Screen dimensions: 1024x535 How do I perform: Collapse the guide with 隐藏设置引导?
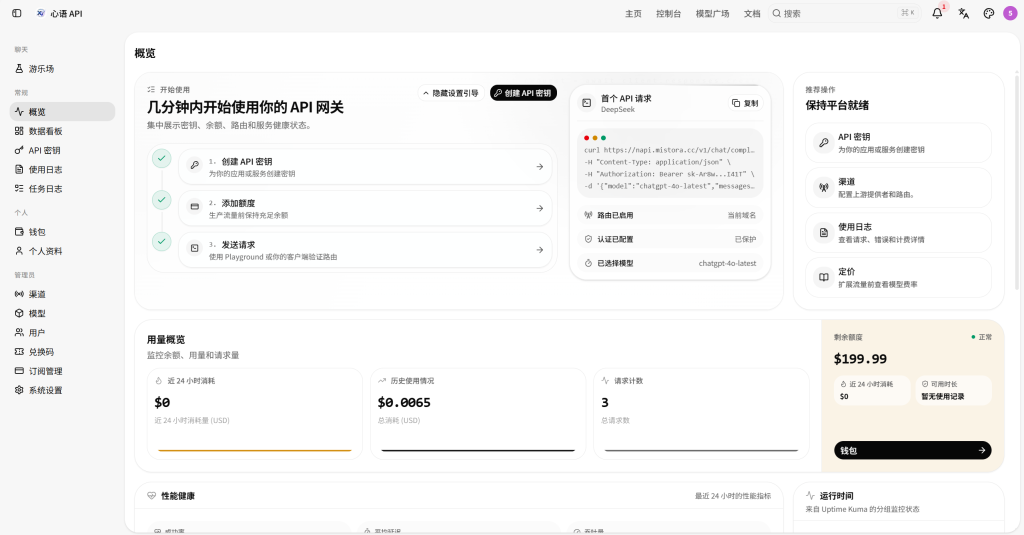tap(450, 93)
